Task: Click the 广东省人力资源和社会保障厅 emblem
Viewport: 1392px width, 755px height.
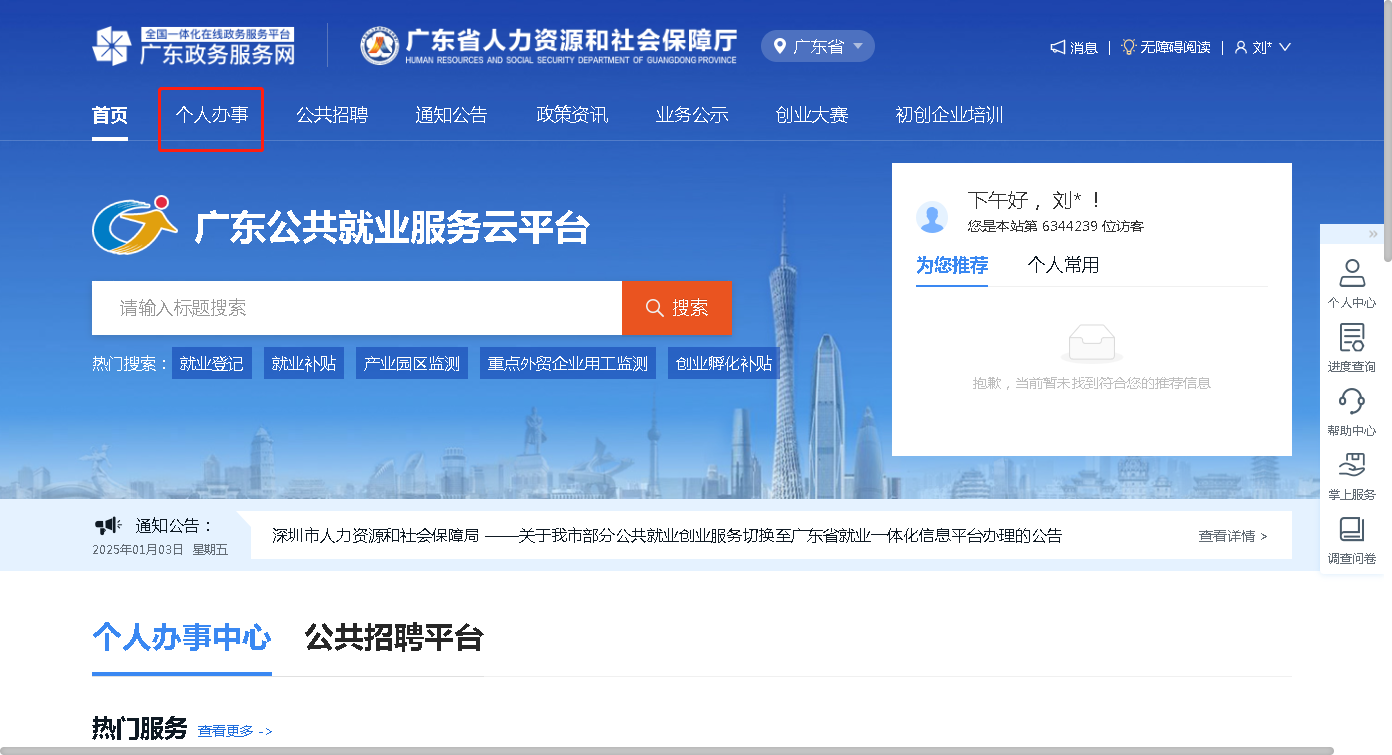Action: 380,46
